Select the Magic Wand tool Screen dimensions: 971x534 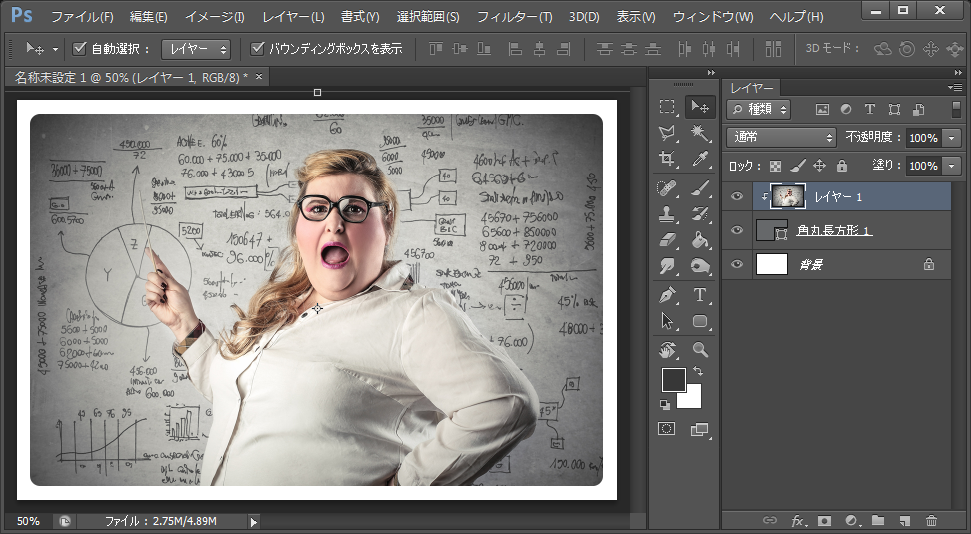pos(700,133)
